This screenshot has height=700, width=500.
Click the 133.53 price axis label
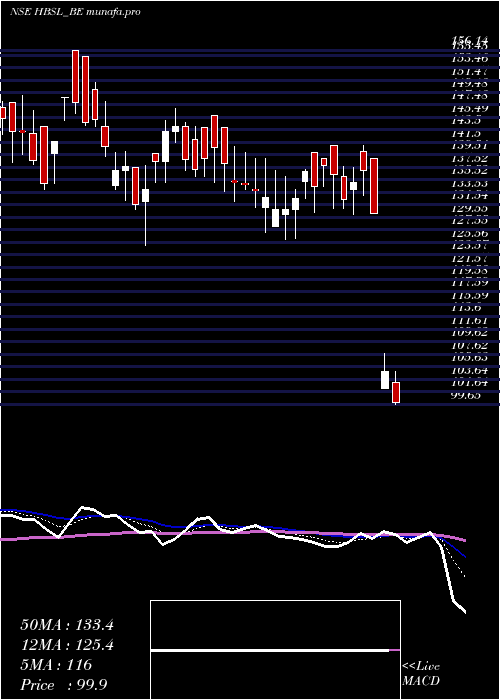coord(469,183)
